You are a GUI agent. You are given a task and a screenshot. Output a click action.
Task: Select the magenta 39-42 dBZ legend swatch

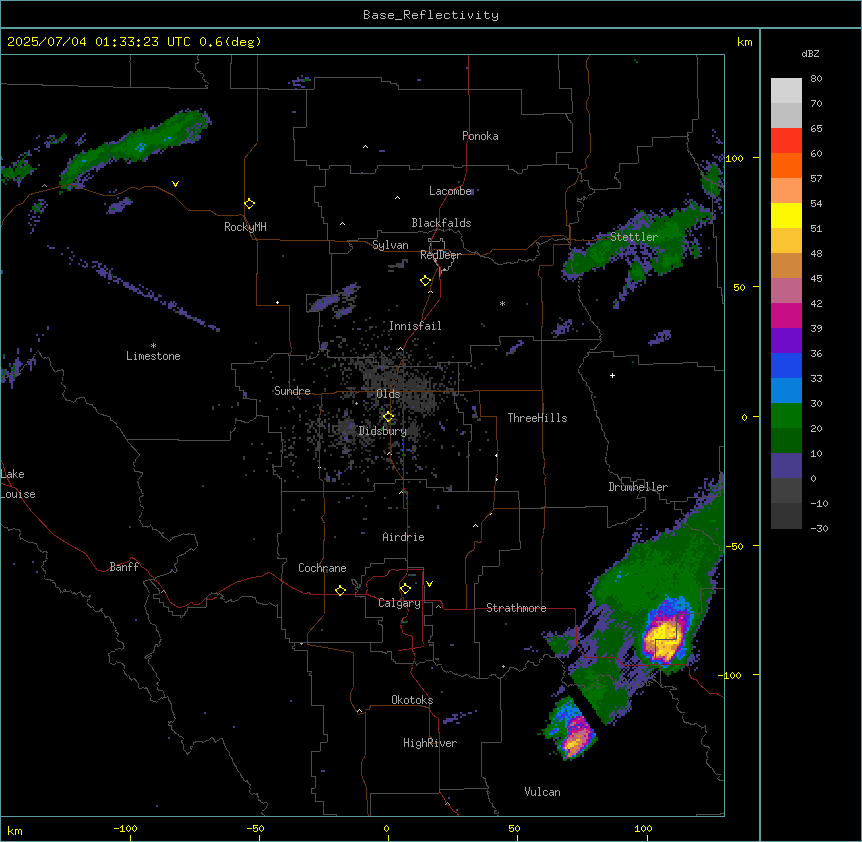(786, 315)
